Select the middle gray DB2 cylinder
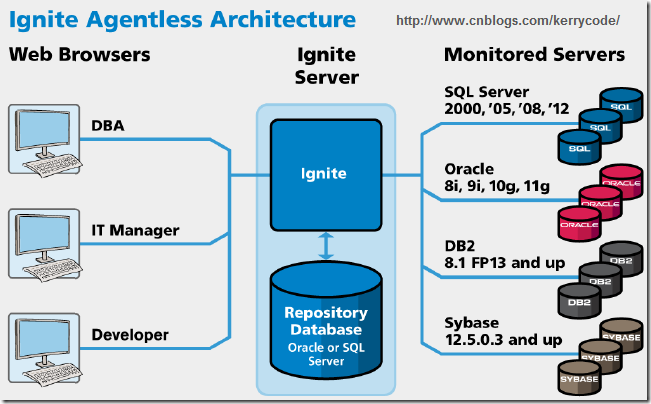This screenshot has height=404, width=651. (x=601, y=279)
